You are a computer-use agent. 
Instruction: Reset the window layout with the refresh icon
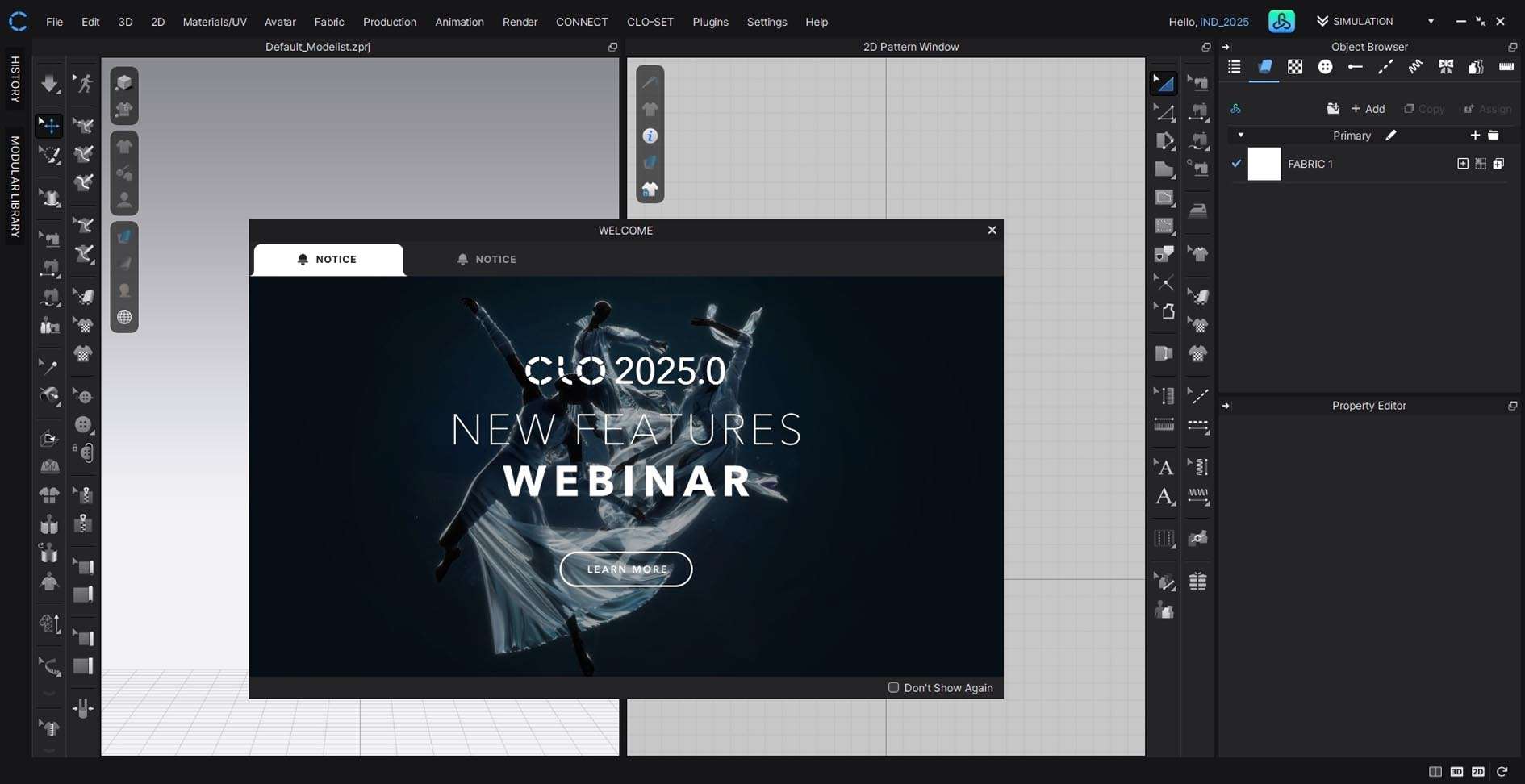(1502, 772)
